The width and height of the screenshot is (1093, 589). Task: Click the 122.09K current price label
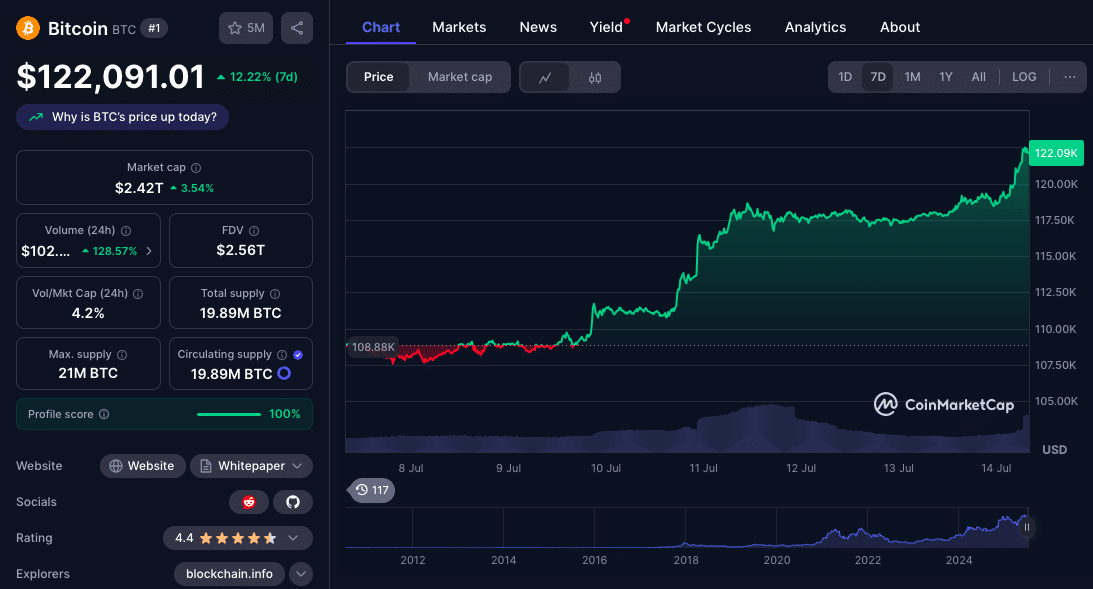1055,153
